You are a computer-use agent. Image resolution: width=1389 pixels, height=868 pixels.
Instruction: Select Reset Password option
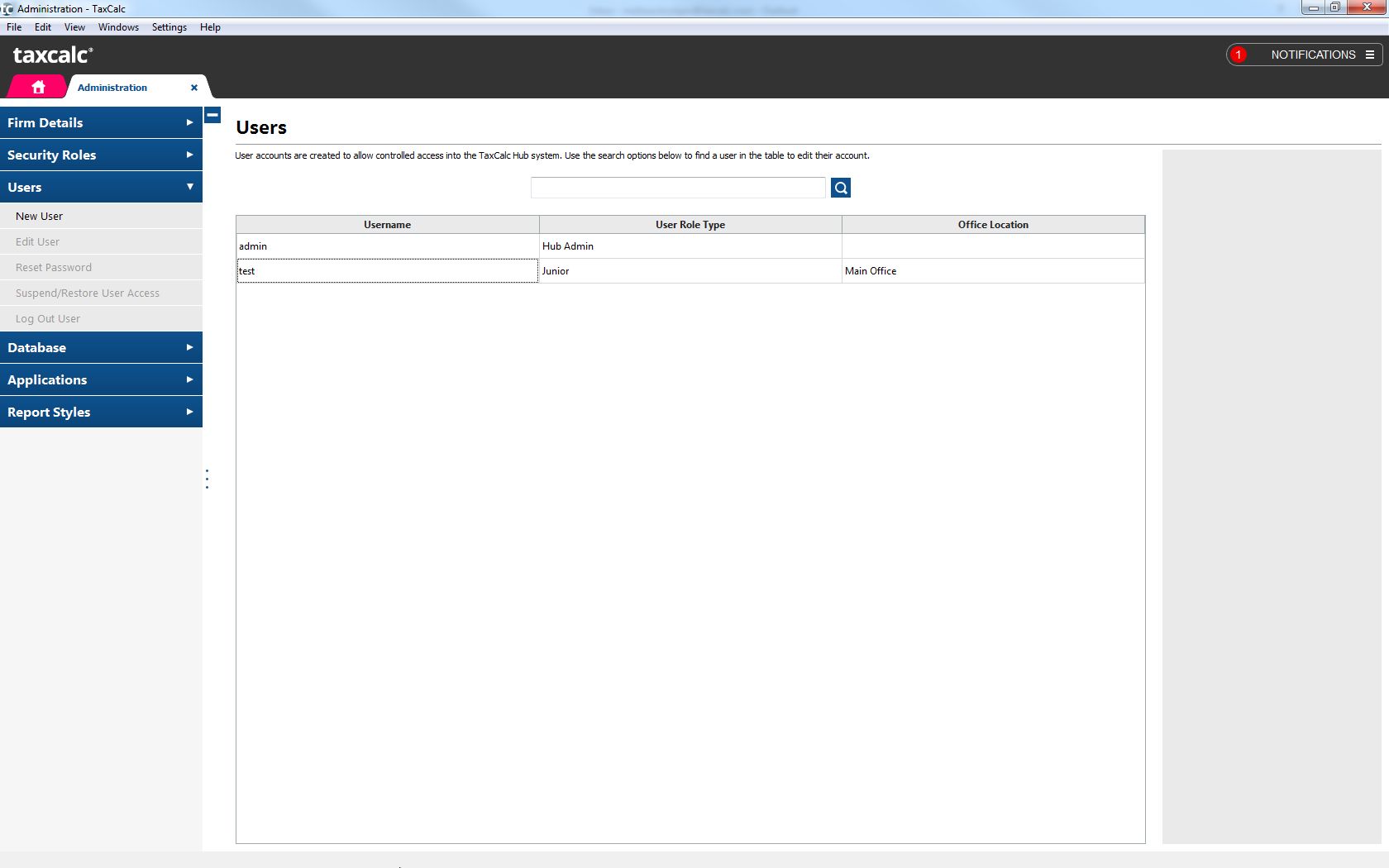pyautogui.click(x=101, y=267)
